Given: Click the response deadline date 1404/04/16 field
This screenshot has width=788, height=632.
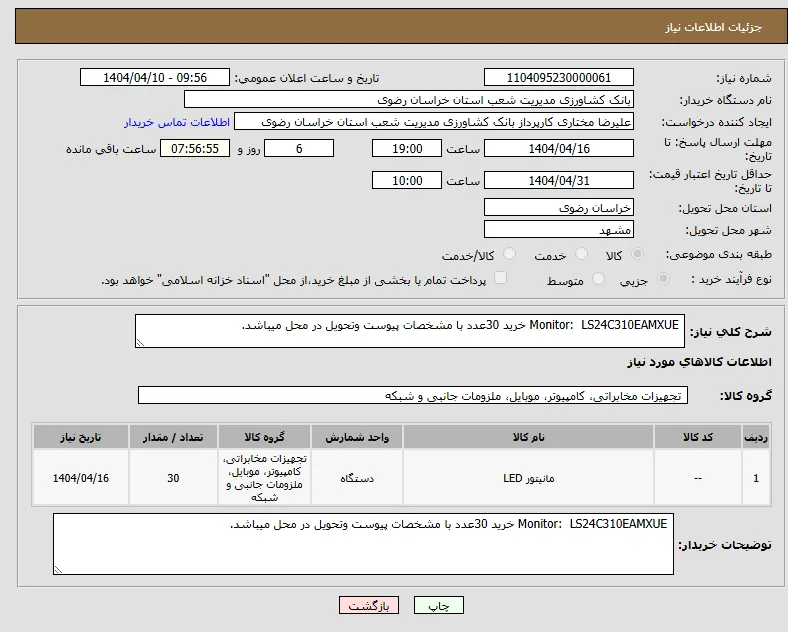Looking at the screenshot, I should tap(559, 148).
